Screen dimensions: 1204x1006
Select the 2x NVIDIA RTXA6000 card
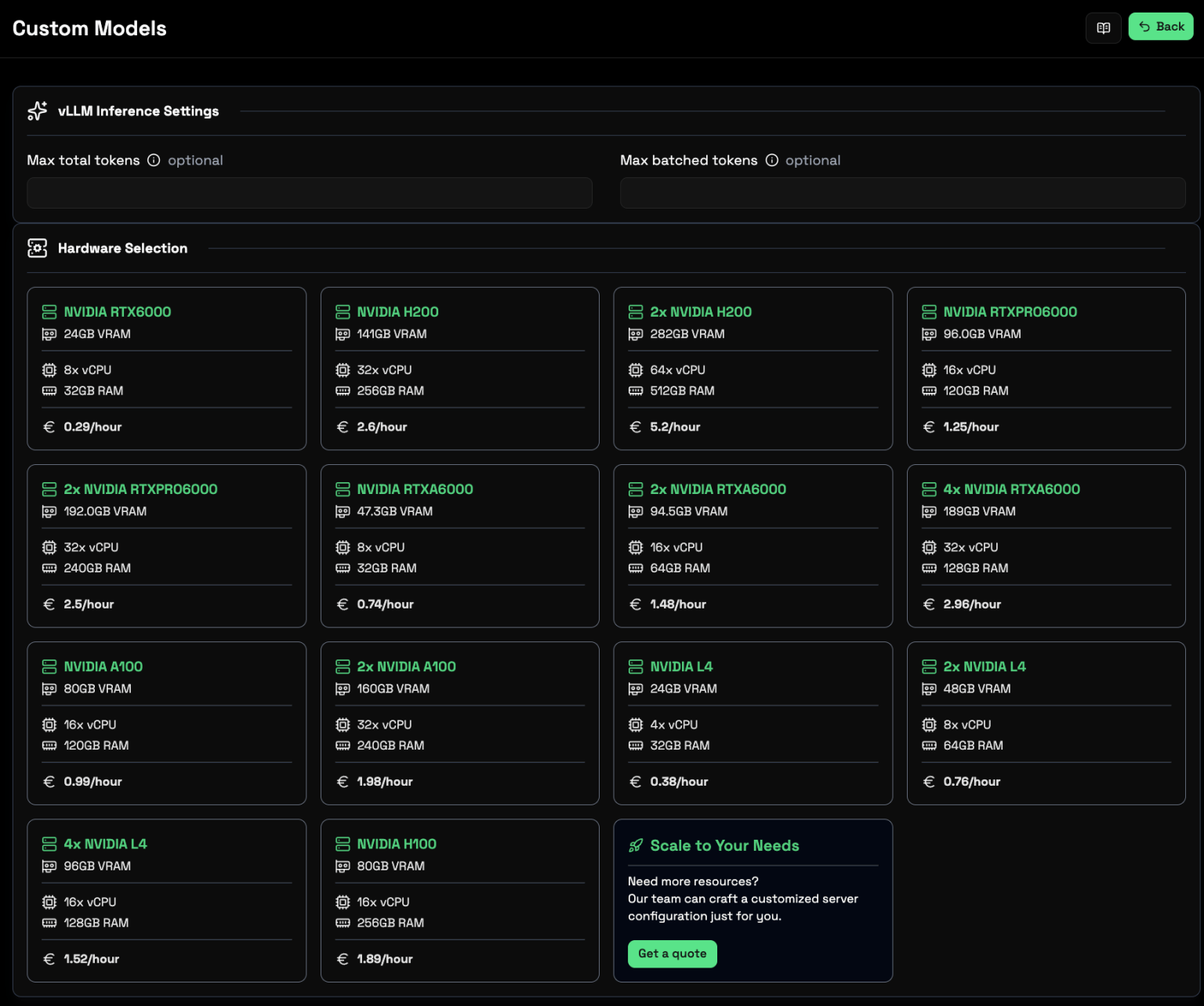tap(753, 546)
